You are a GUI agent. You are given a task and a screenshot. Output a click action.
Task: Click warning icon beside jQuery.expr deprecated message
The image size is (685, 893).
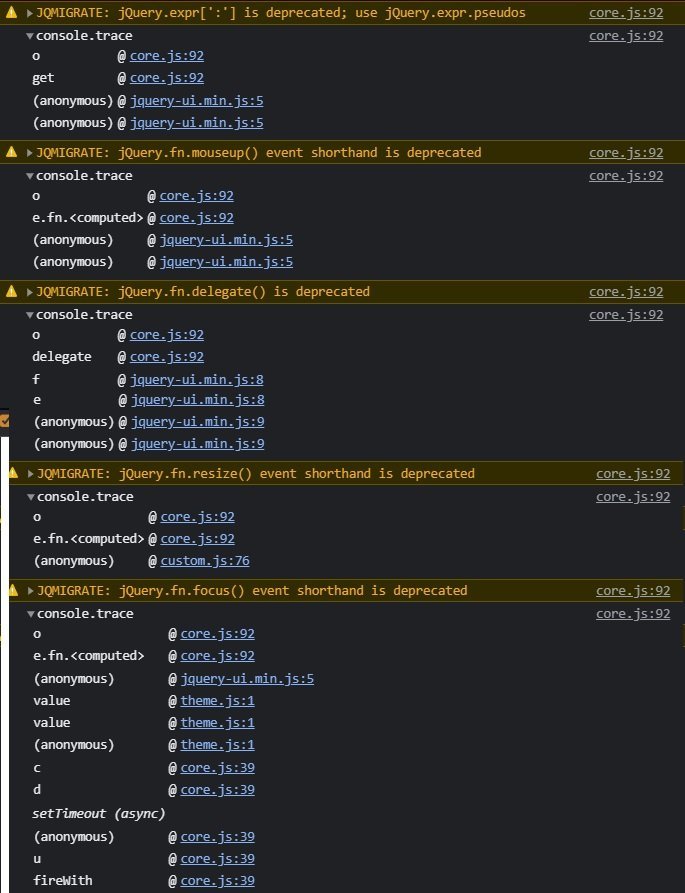click(x=11, y=13)
